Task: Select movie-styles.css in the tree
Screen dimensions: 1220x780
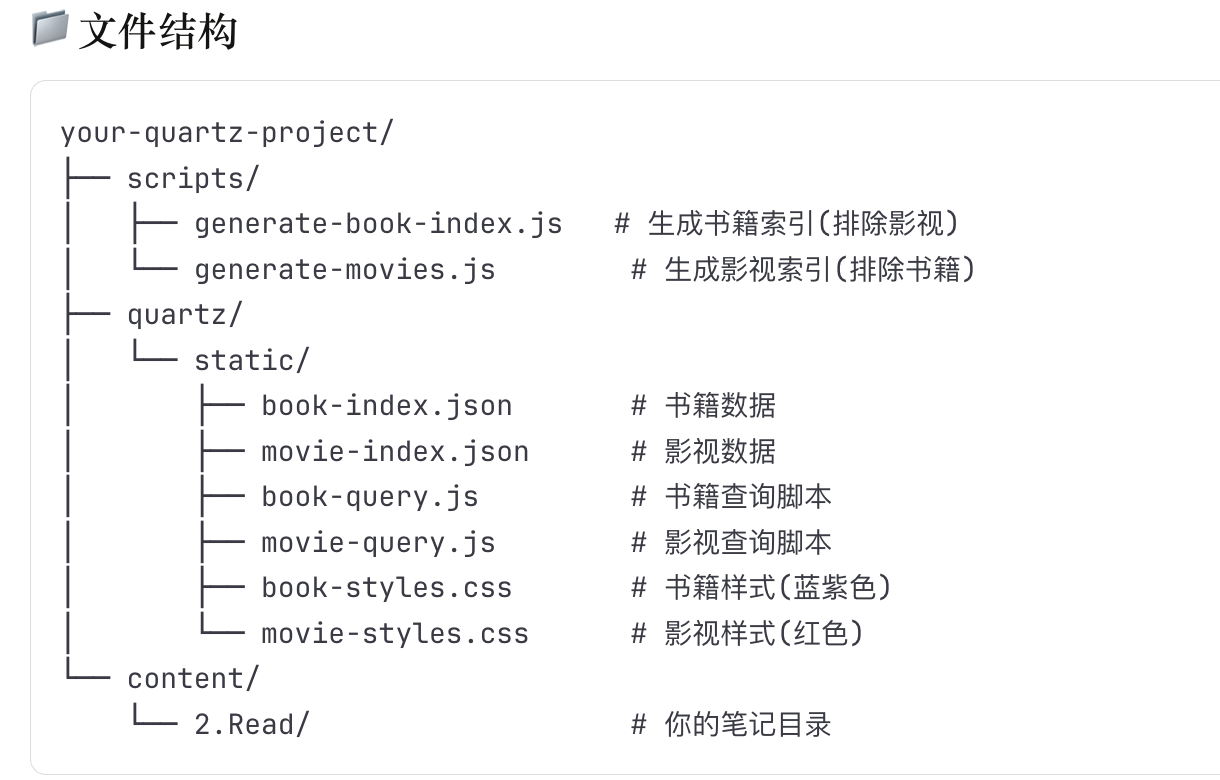Action: pos(394,634)
